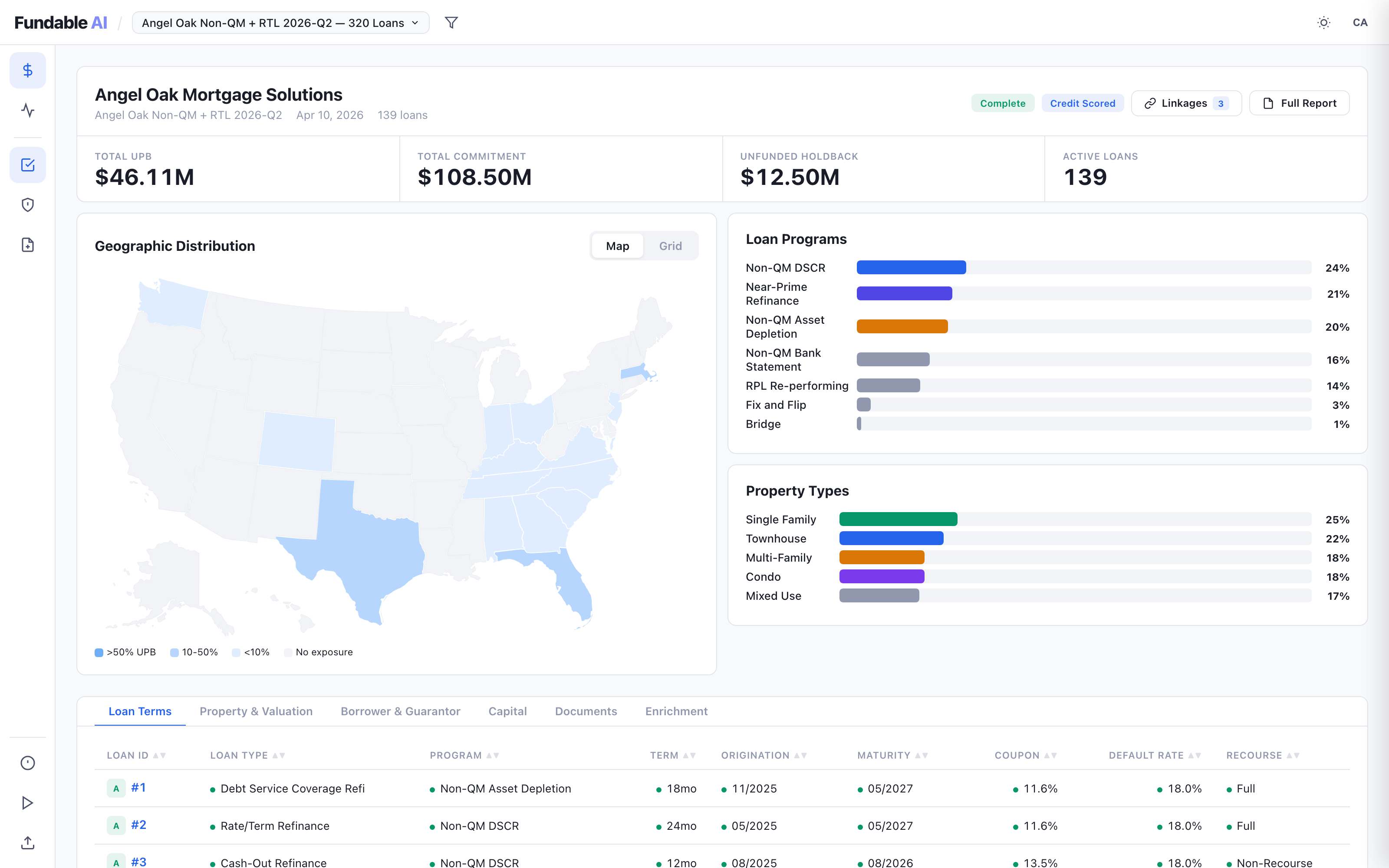Click the Single Family property bar
The height and width of the screenshot is (868, 1389).
[898, 519]
